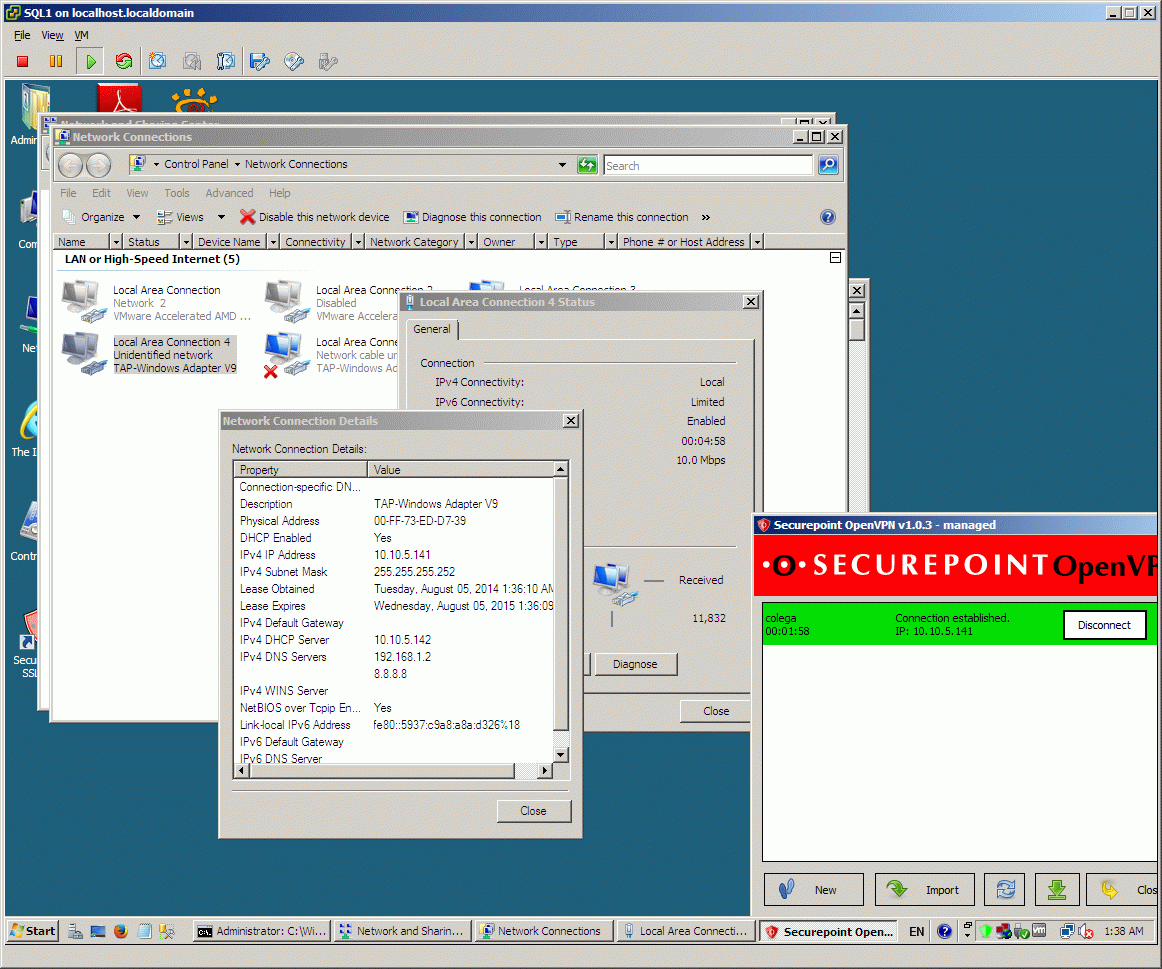Click Diagnose in the Status dialog
This screenshot has height=969, width=1162.
(x=635, y=665)
